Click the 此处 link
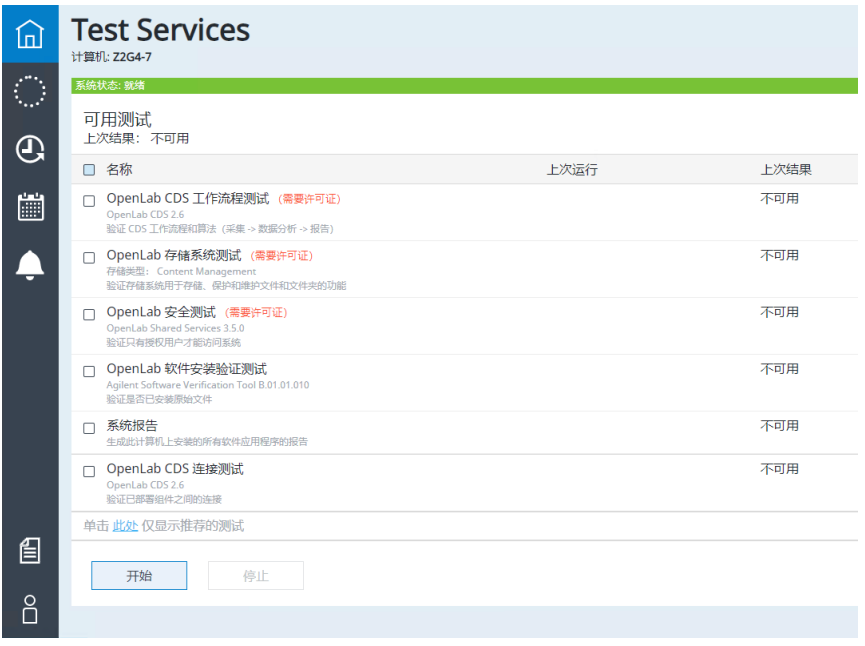This screenshot has width=865, height=646. pos(125,526)
